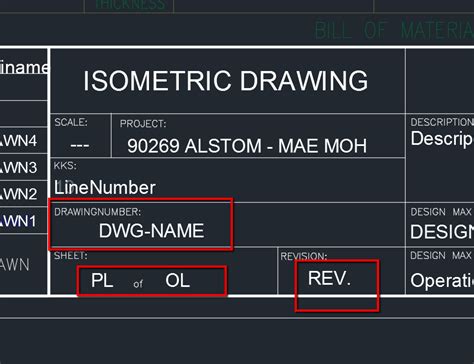Click the WN2 row text
474x364 pixels.
click(19, 194)
